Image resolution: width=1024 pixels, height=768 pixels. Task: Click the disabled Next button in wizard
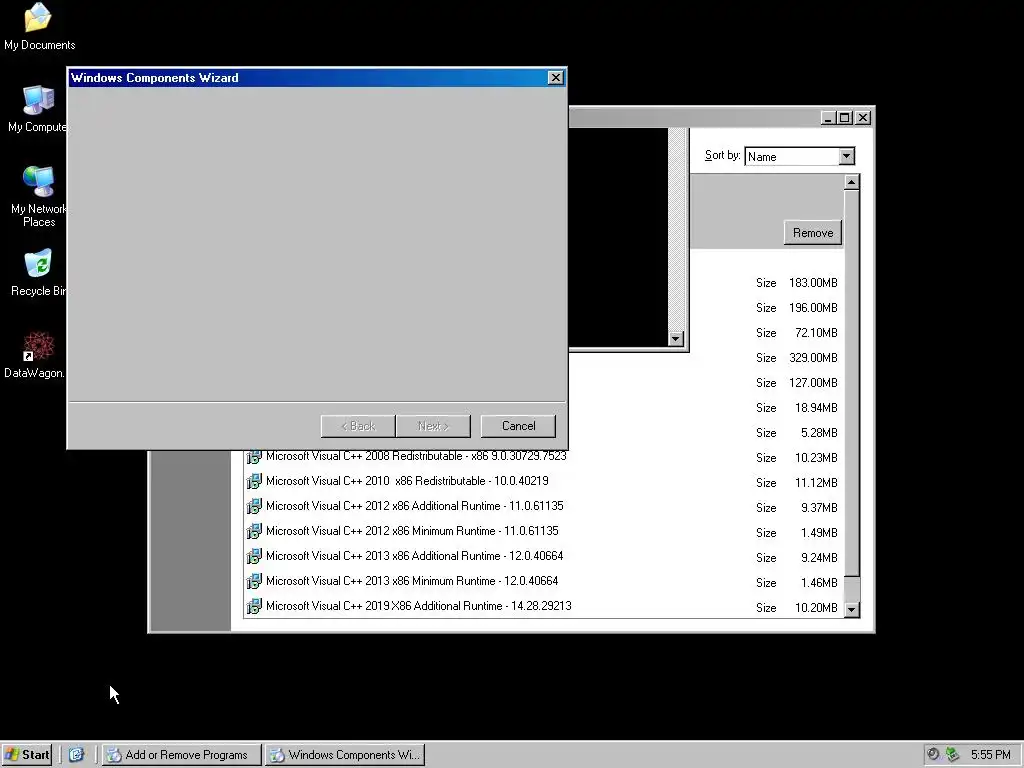433,426
